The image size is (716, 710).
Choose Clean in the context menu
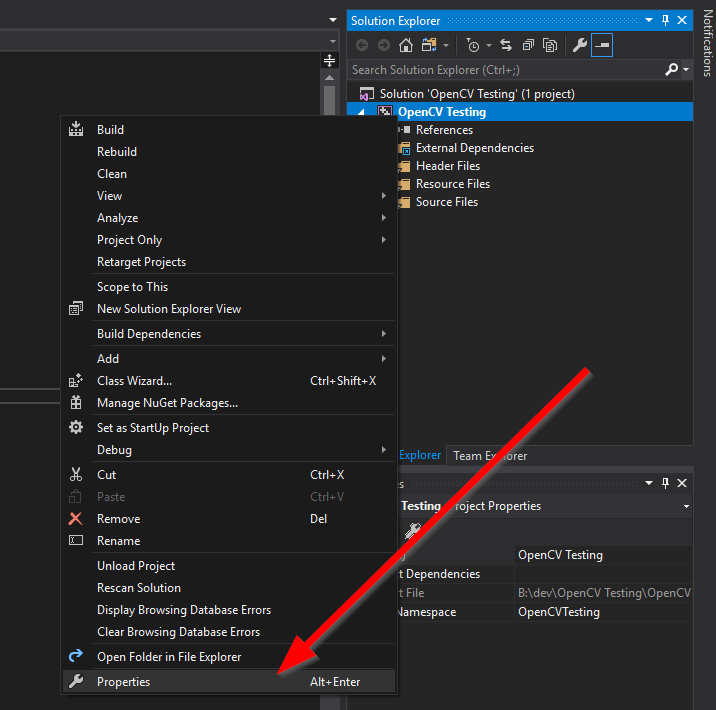(x=229, y=174)
